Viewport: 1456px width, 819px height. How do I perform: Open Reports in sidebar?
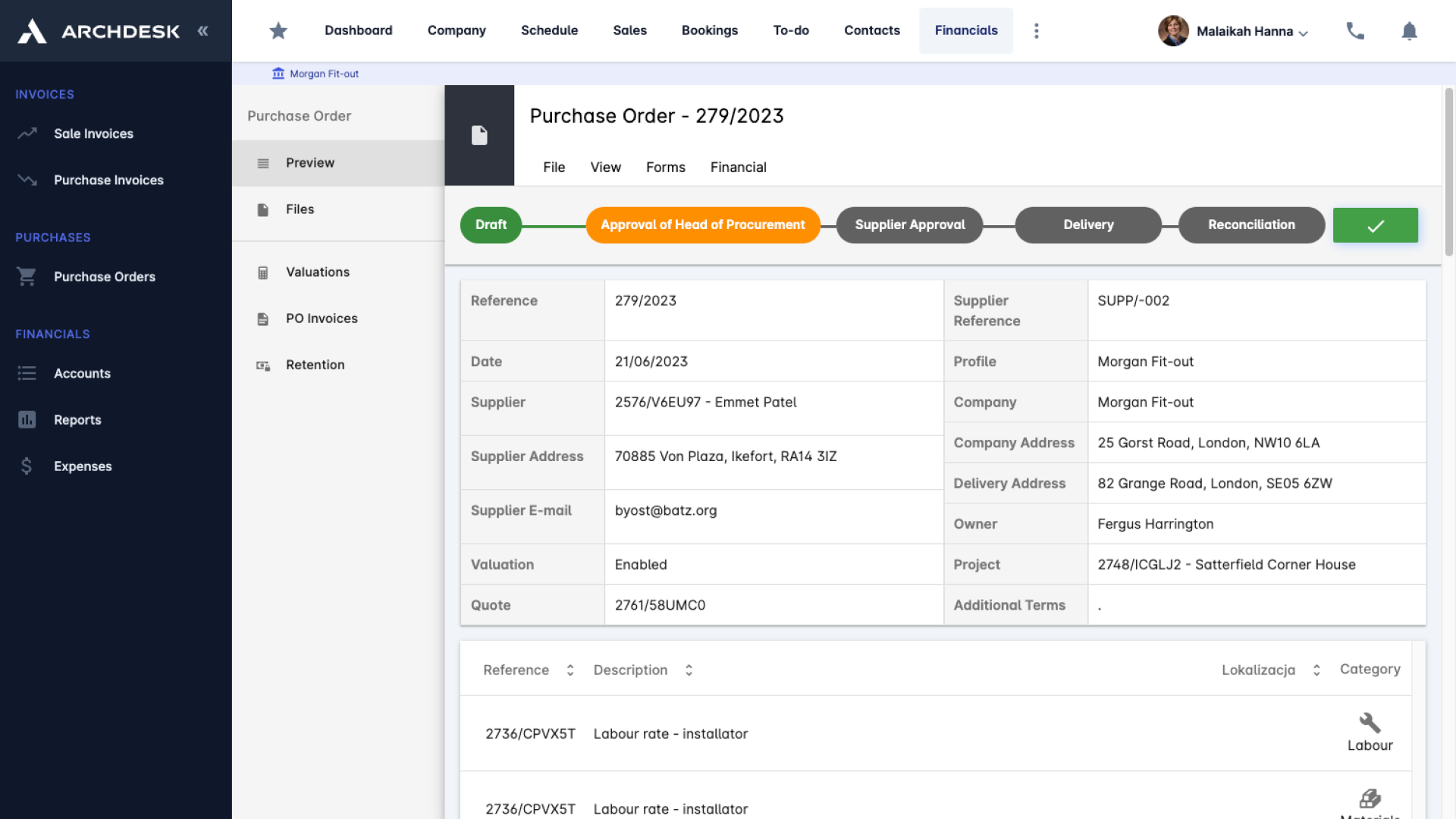(x=77, y=419)
